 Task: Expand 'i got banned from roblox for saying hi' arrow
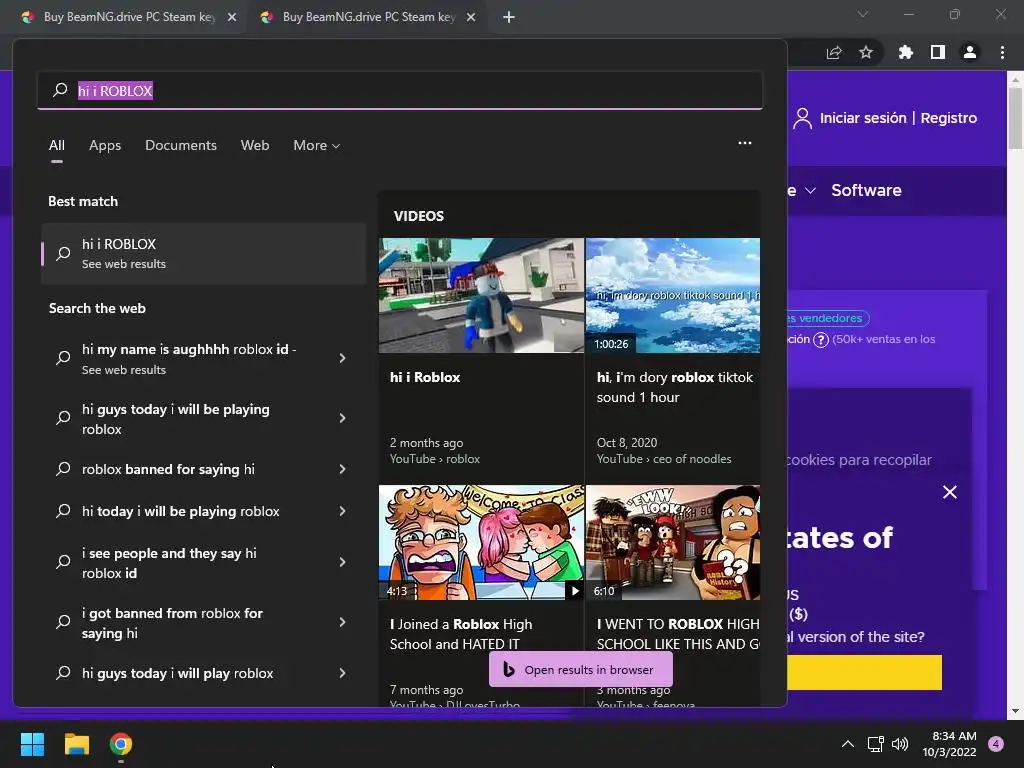tap(342, 622)
